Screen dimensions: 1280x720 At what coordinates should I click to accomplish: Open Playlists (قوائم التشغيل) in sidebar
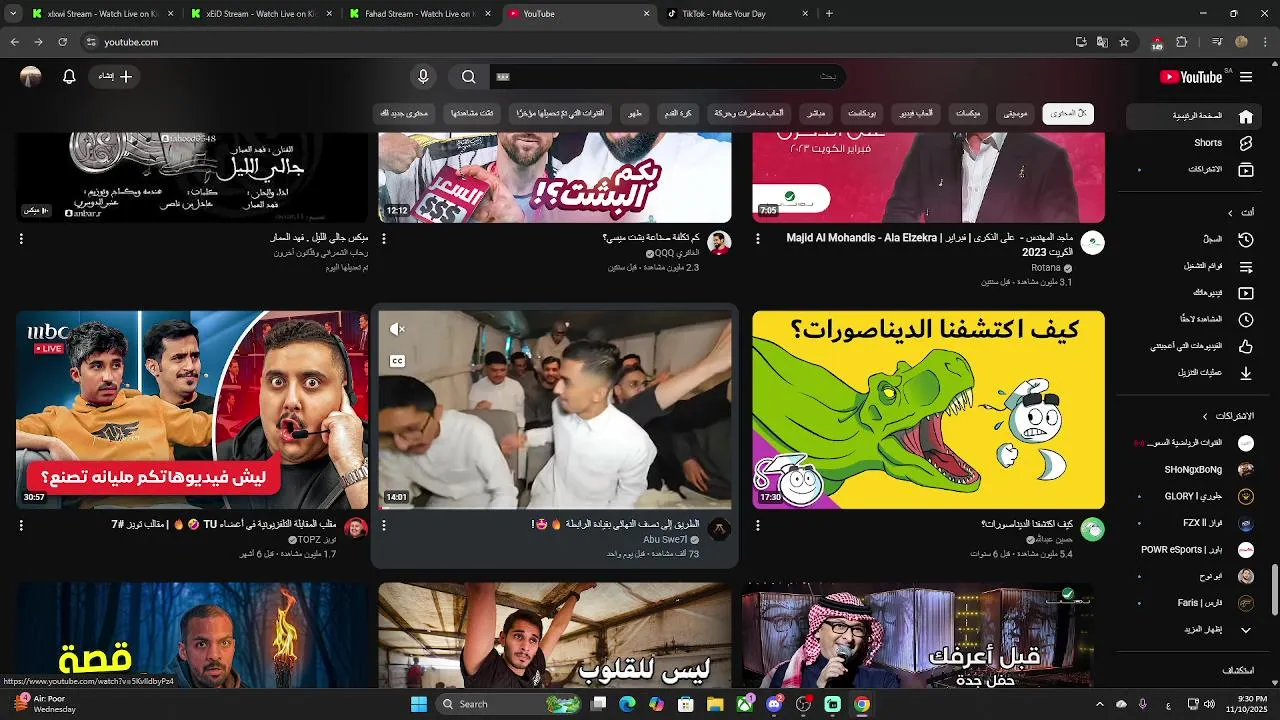click(x=1193, y=267)
